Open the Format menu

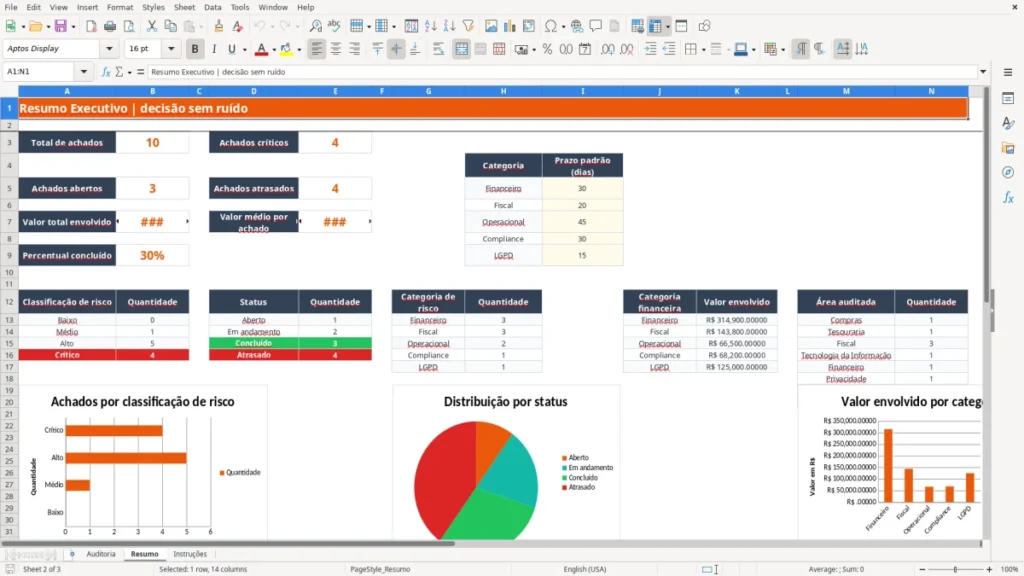[120, 7]
